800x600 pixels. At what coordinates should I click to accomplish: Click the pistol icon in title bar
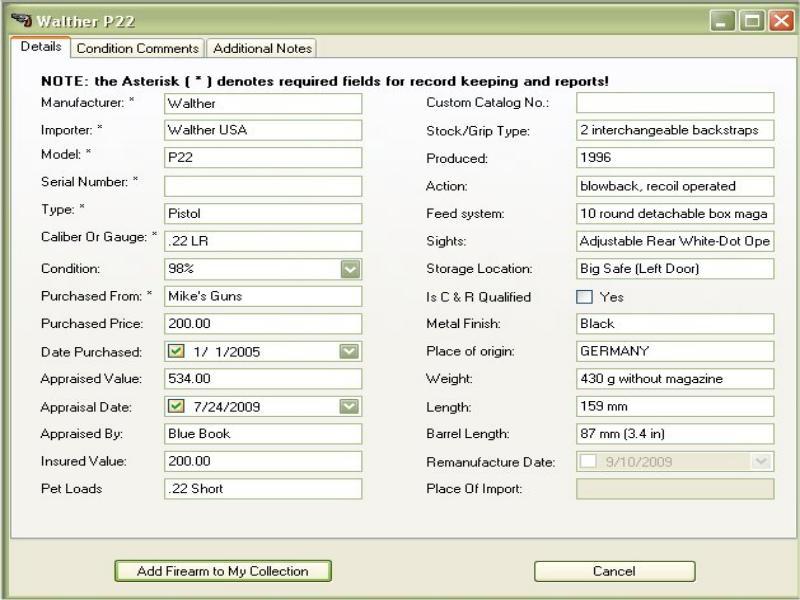coord(21,20)
